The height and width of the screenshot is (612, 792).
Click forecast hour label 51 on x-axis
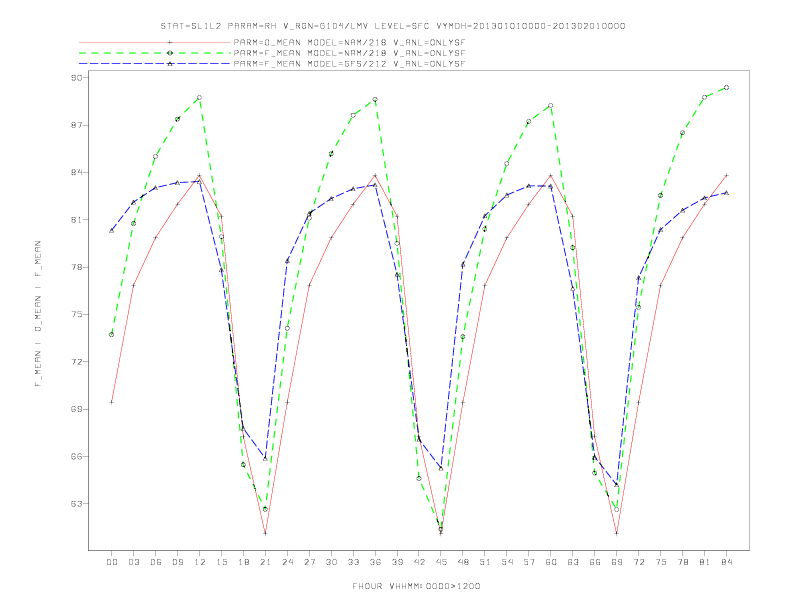(x=485, y=562)
